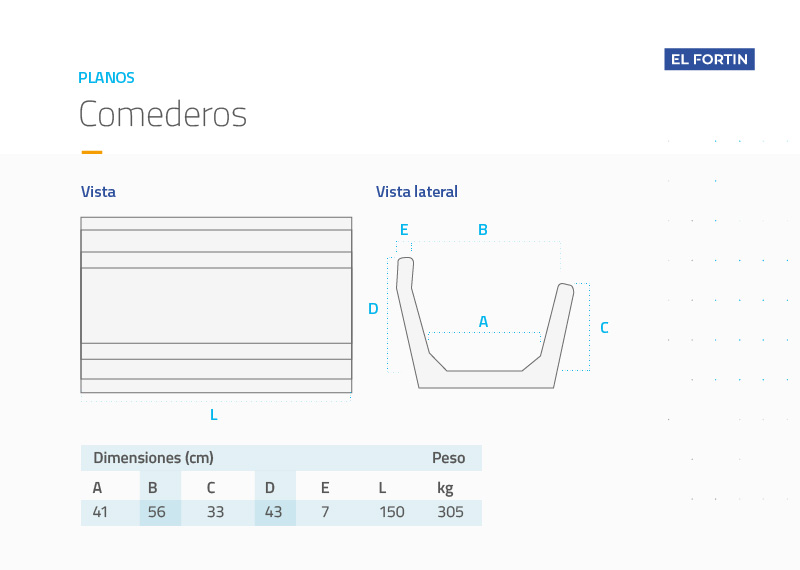
Task: Click dimension label E on side view
Action: 404,230
